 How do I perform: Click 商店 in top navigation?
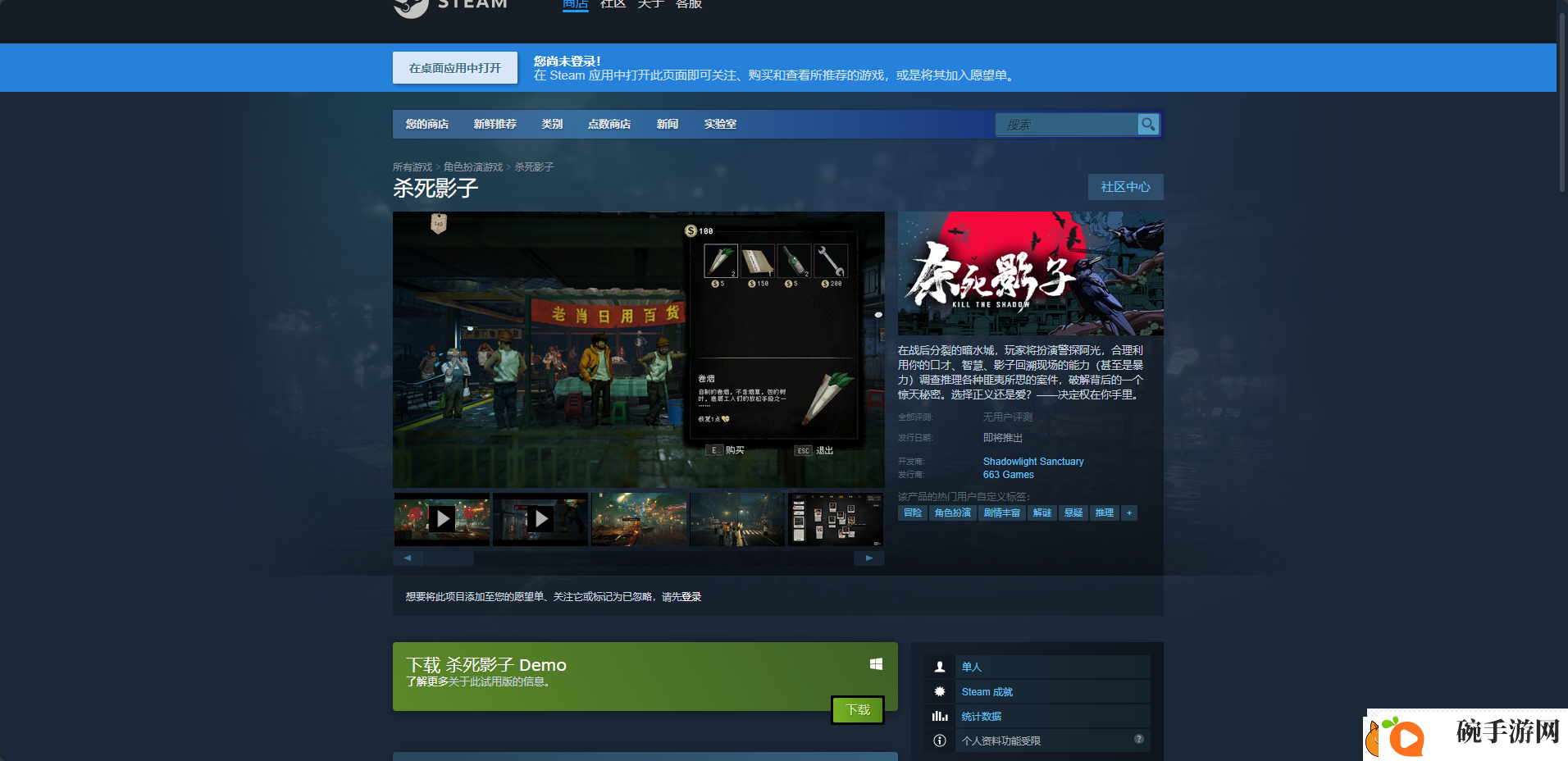tap(576, 4)
